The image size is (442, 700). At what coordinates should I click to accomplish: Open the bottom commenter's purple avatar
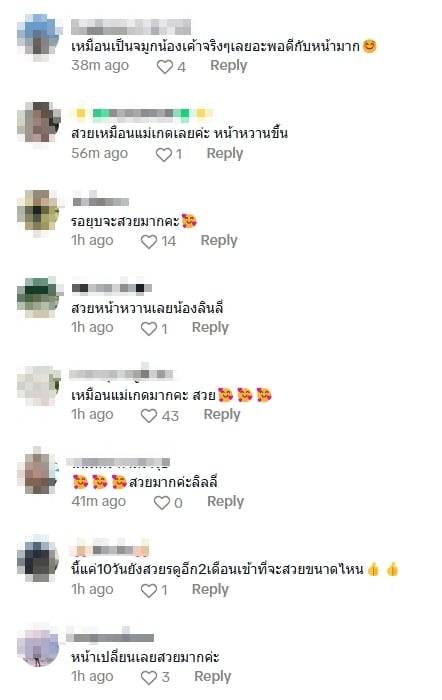coord(38,646)
